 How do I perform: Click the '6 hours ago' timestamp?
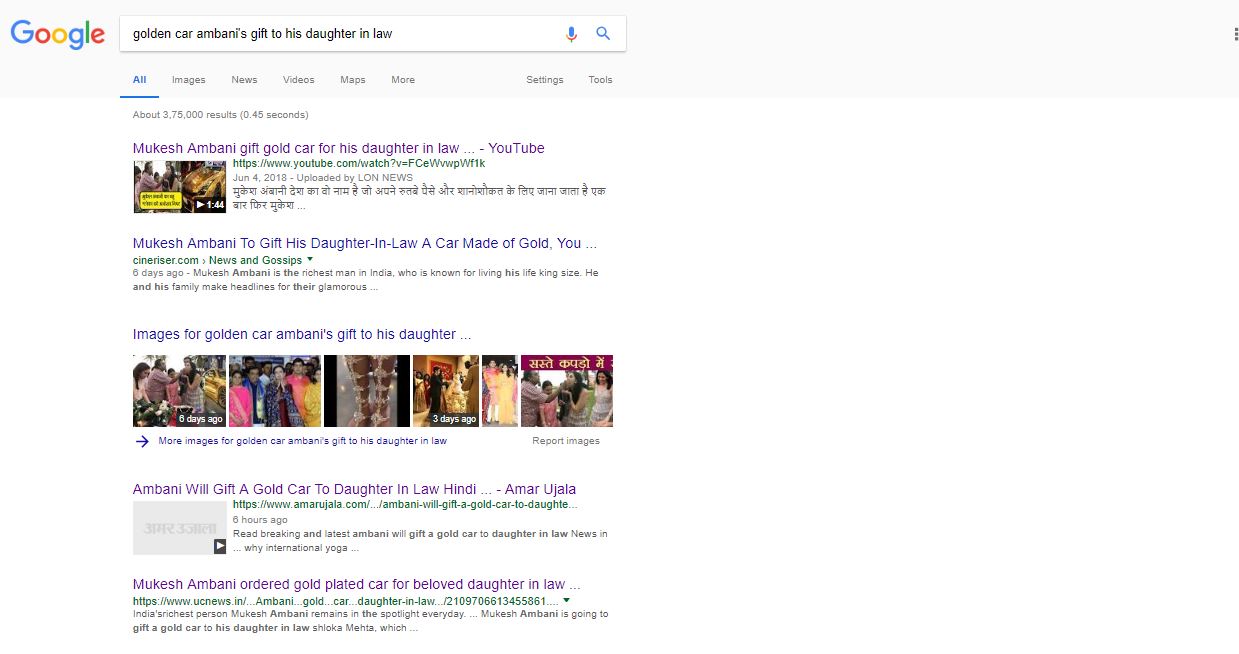pos(260,520)
